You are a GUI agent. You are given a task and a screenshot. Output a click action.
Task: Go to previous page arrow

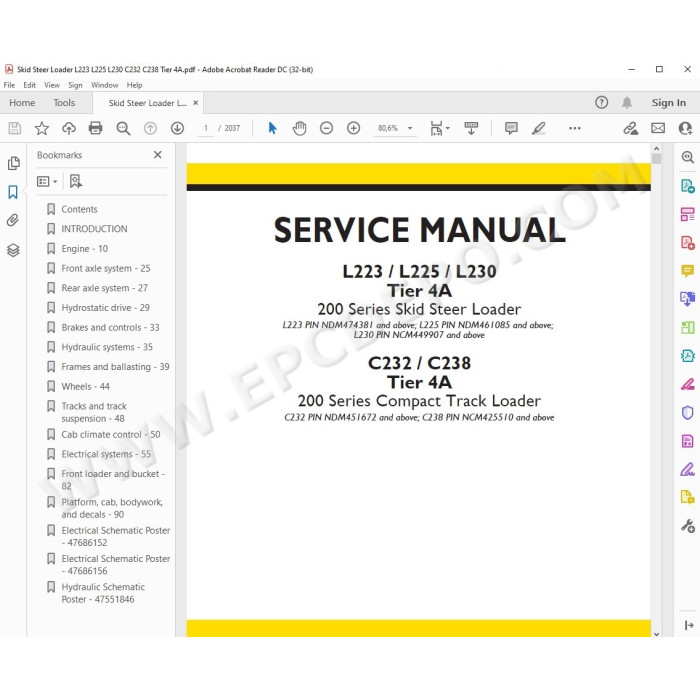tap(150, 128)
